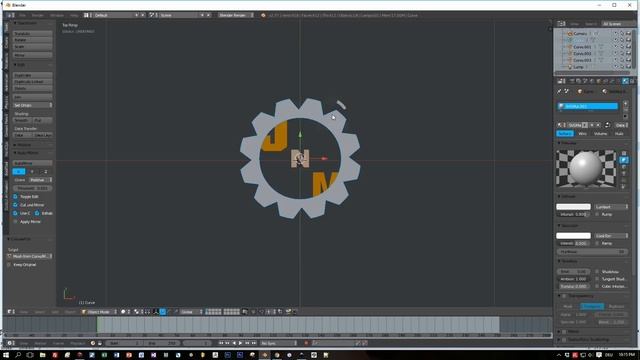Click the 3D view editor type icon
The image size is (640, 360).
pos(9,311)
